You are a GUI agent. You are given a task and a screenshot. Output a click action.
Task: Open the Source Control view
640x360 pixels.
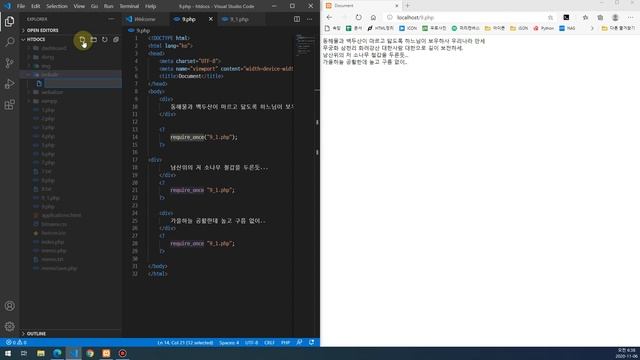(x=9, y=63)
